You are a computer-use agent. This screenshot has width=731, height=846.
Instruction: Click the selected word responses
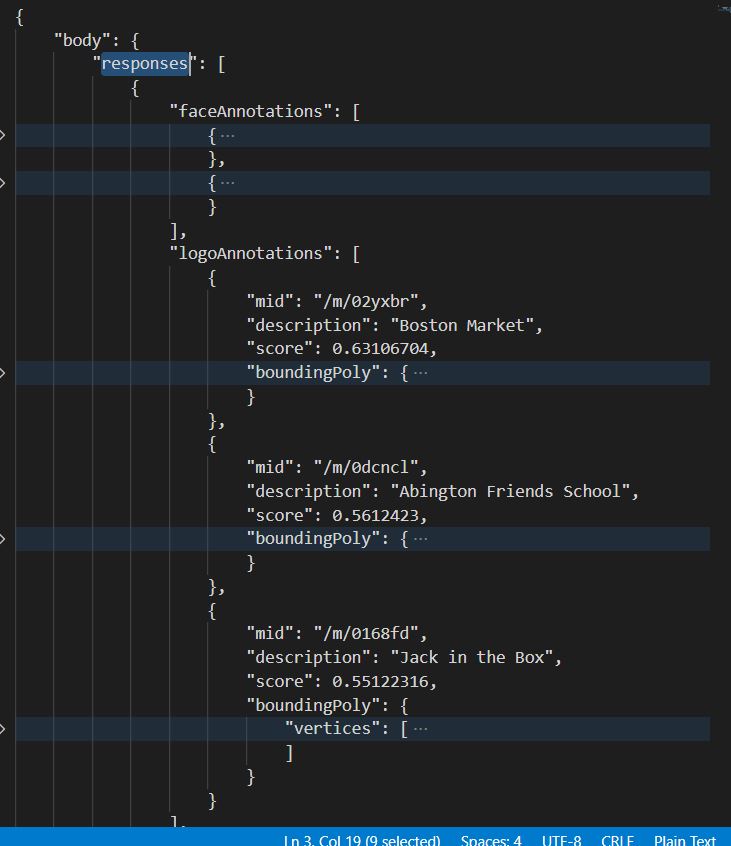coord(145,64)
